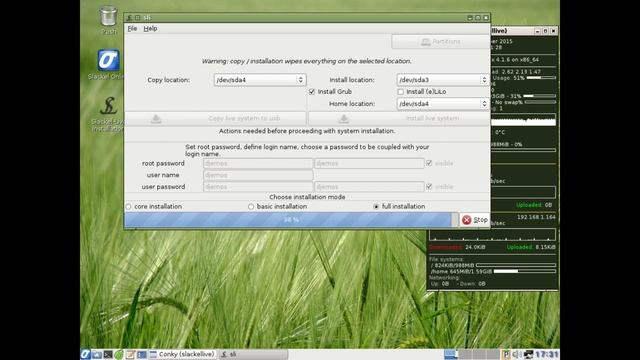The image size is (640, 360).
Task: Click the red stop icon on progress row
Action: (x=467, y=220)
